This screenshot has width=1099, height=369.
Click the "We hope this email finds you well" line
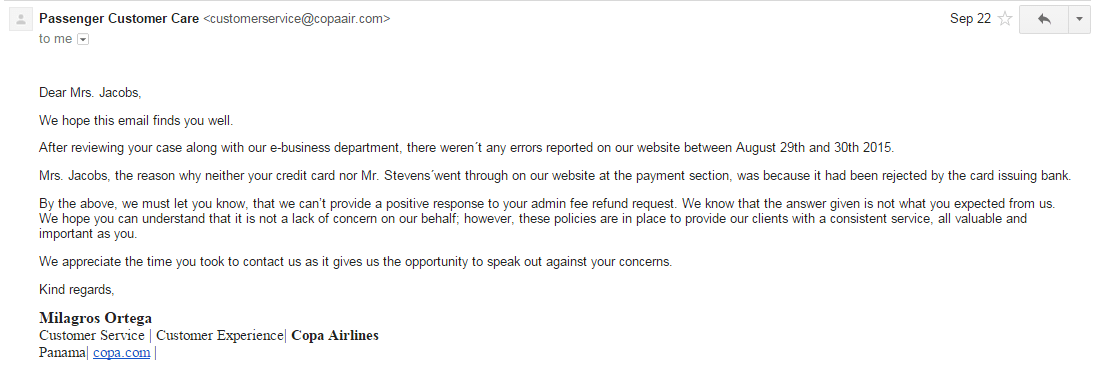pyautogui.click(x=136, y=121)
